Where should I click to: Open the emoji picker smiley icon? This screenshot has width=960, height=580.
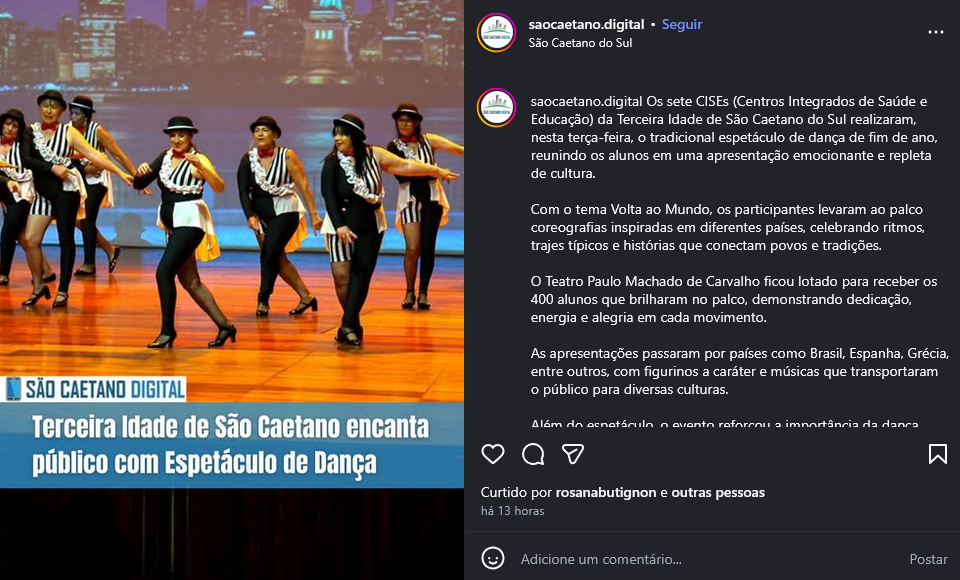point(493,559)
